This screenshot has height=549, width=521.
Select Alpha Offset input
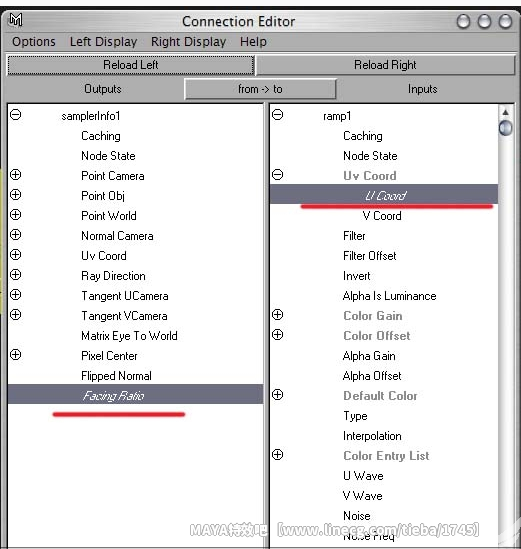coord(372,376)
